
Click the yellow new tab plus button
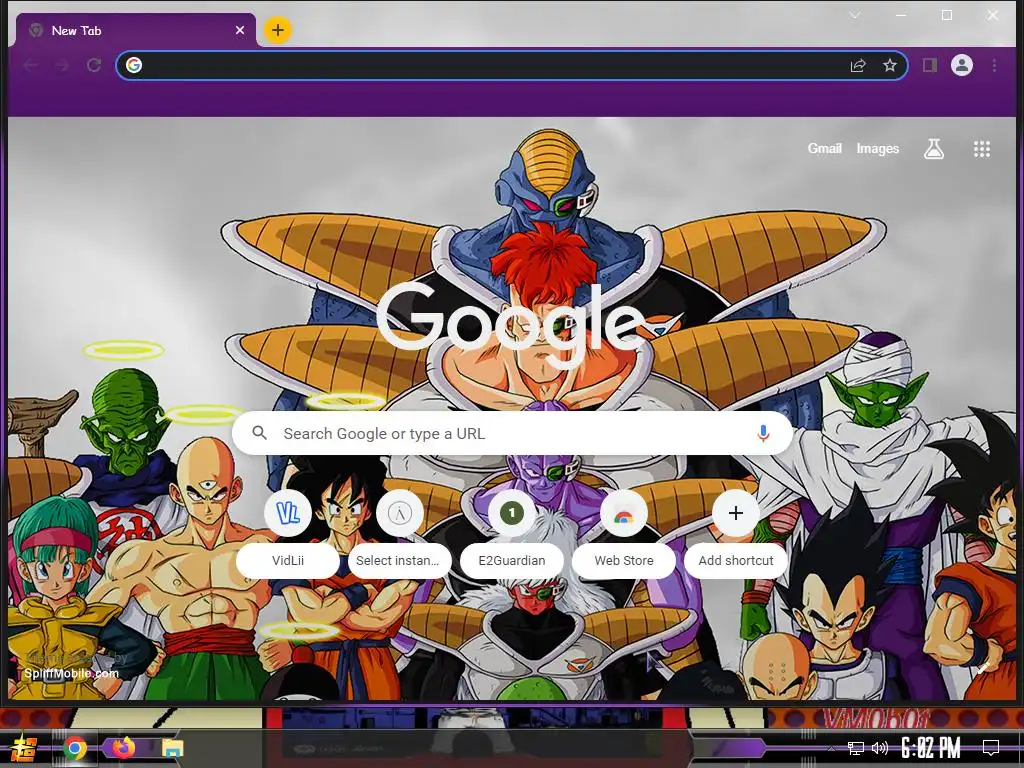pos(278,30)
